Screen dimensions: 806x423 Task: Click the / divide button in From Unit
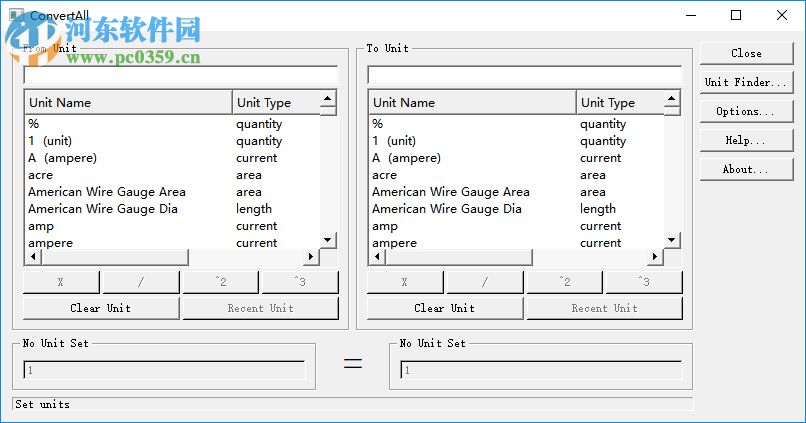tap(141, 282)
